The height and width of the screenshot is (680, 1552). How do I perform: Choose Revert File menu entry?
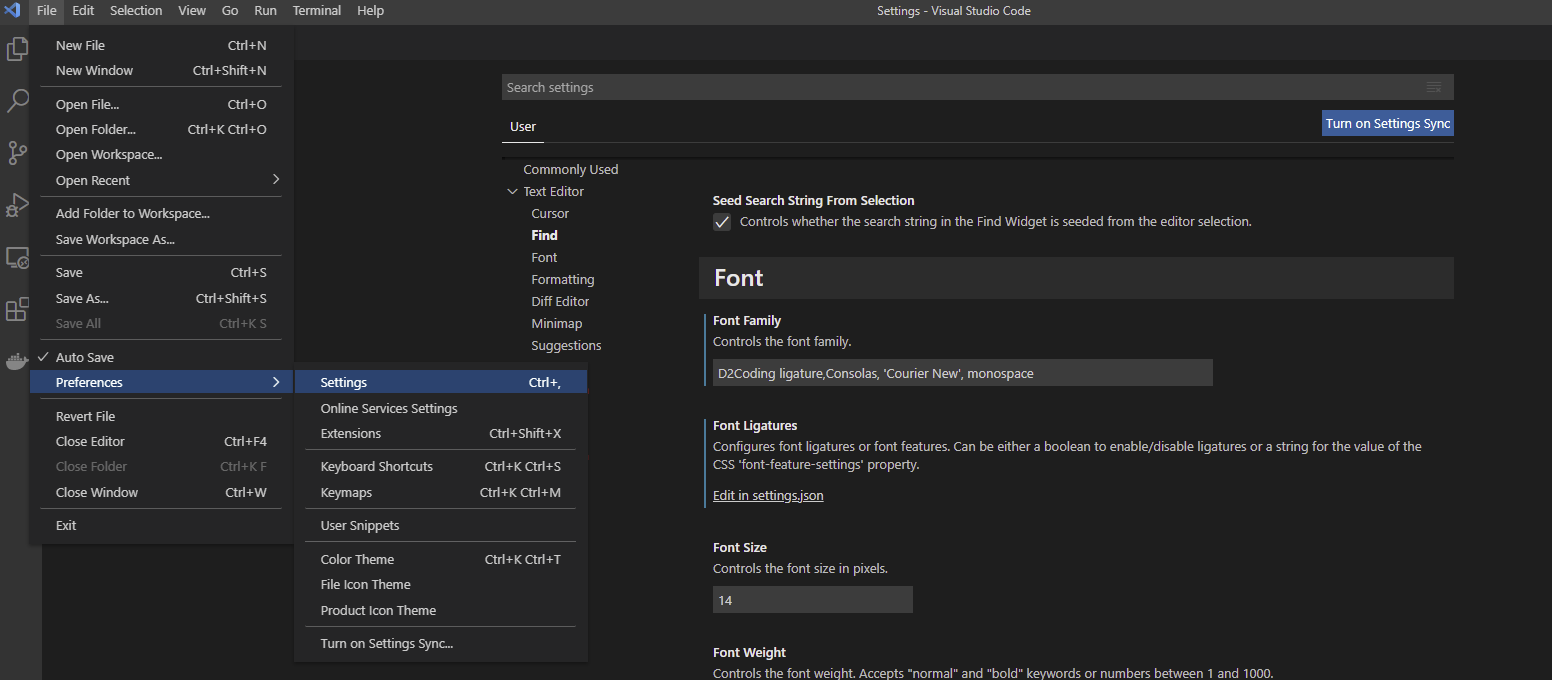(162, 416)
